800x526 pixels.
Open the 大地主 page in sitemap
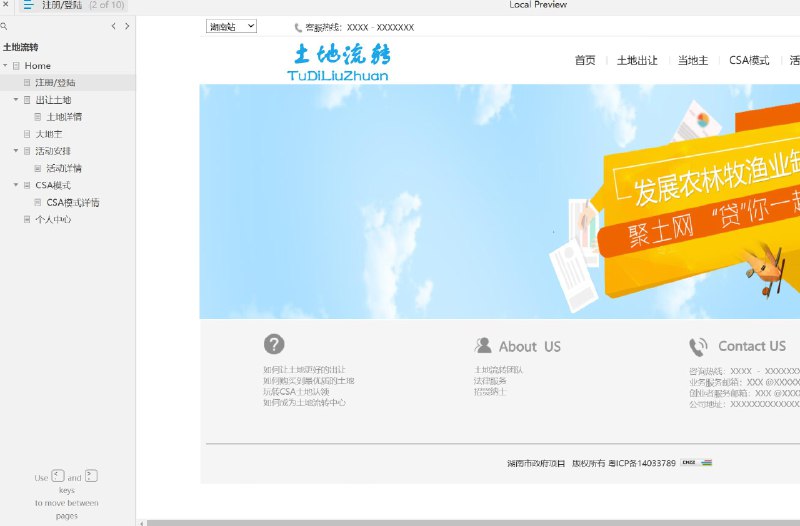[x=48, y=134]
